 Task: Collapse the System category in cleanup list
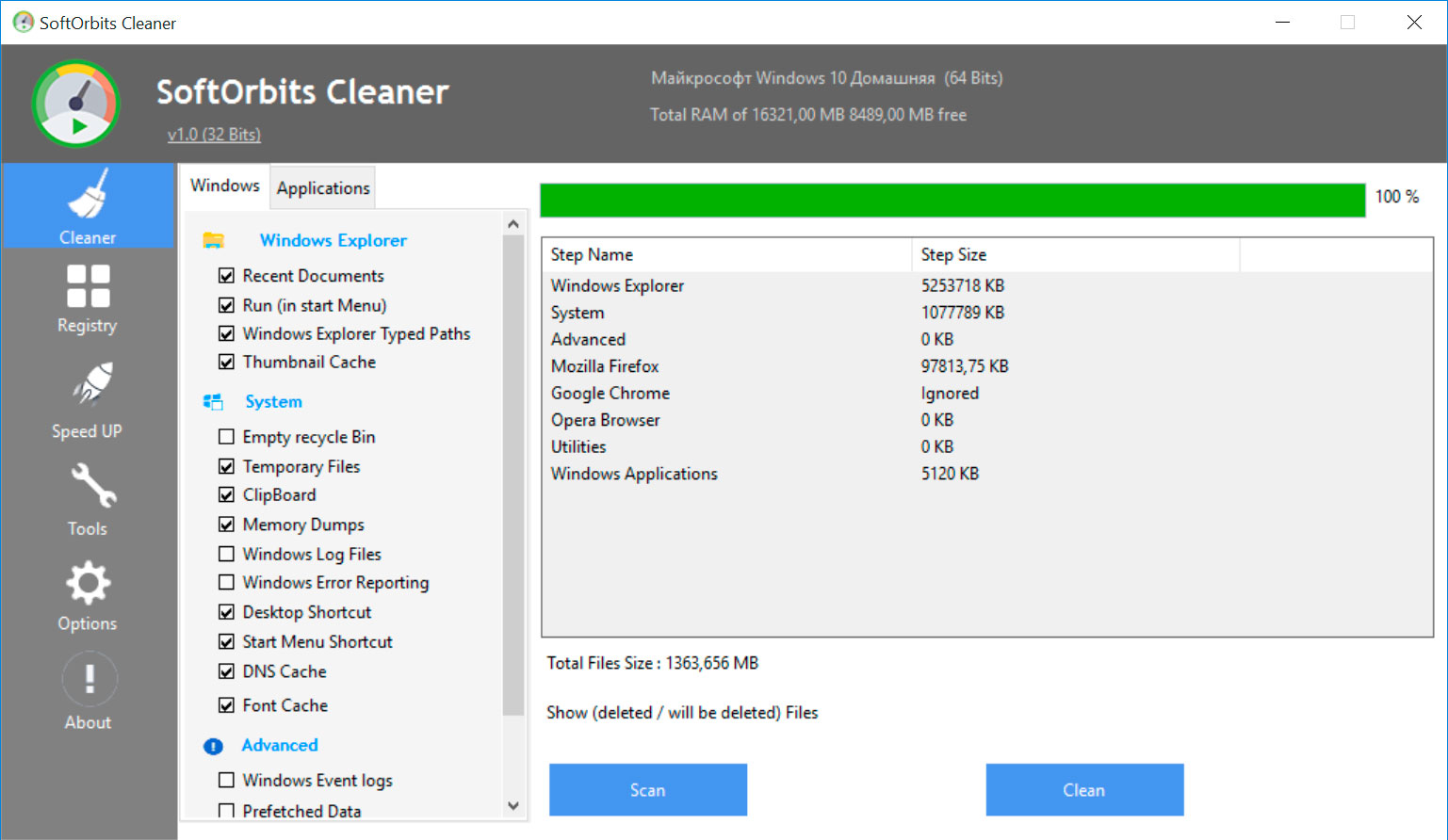[x=214, y=401]
